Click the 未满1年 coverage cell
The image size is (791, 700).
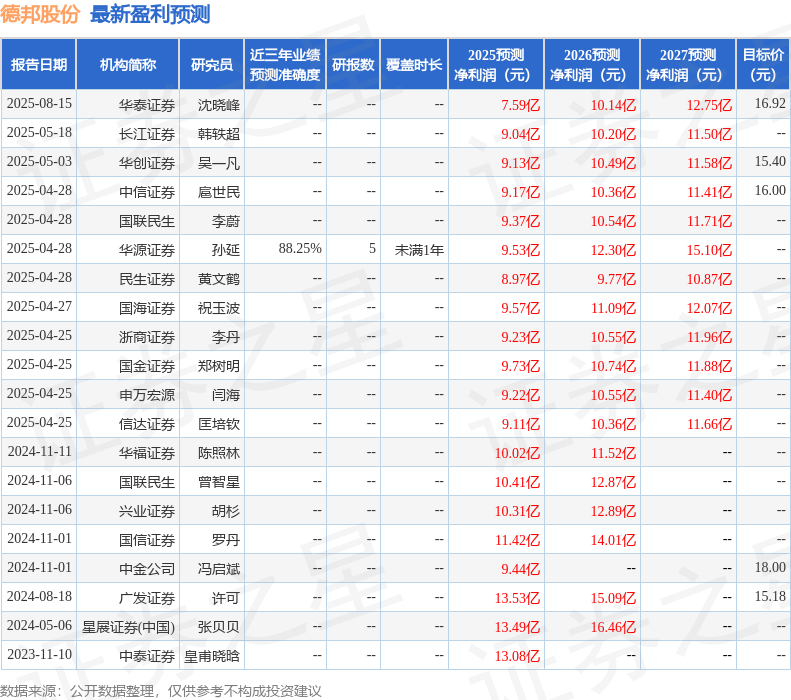419,250
